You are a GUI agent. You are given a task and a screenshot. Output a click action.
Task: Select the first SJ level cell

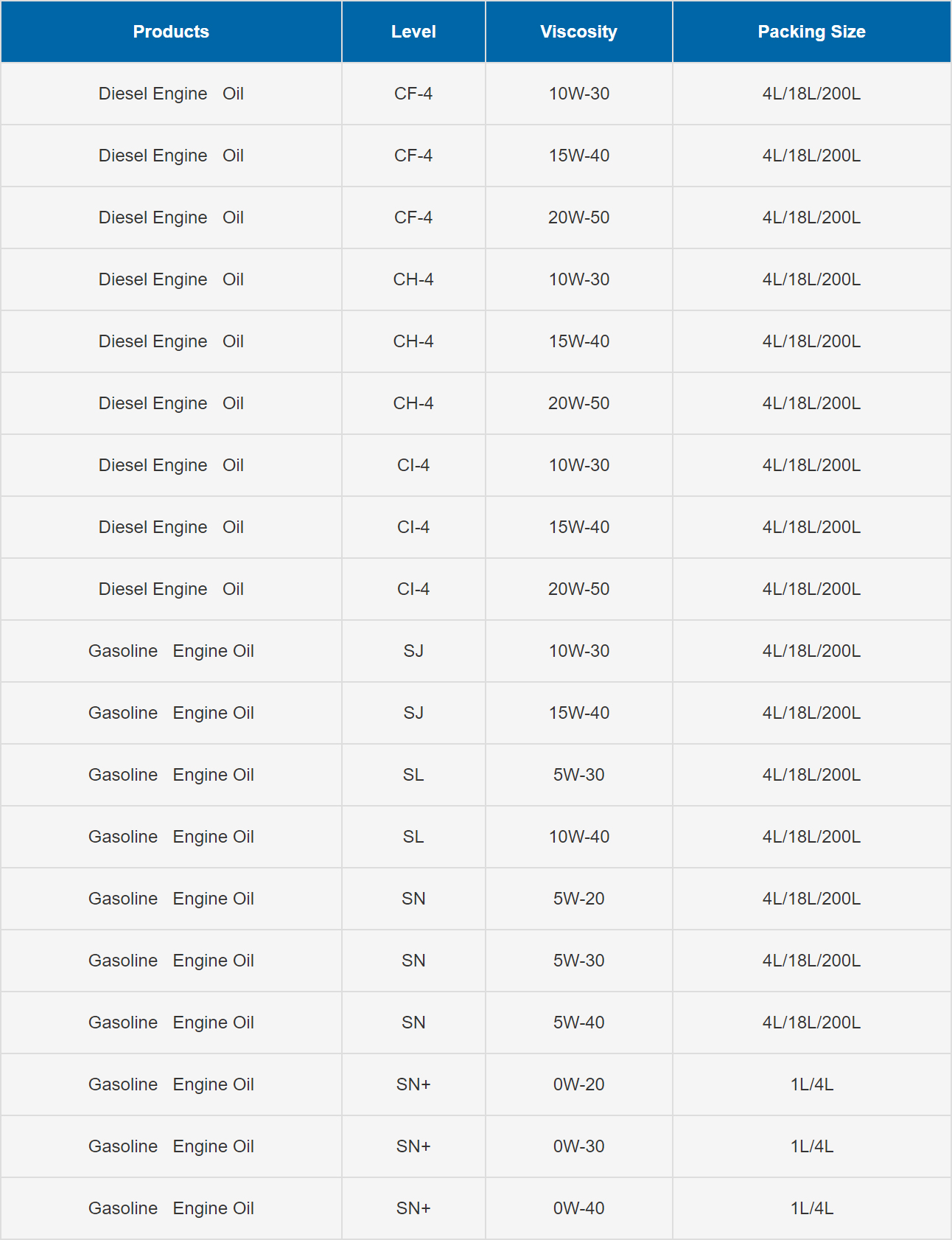(x=413, y=651)
